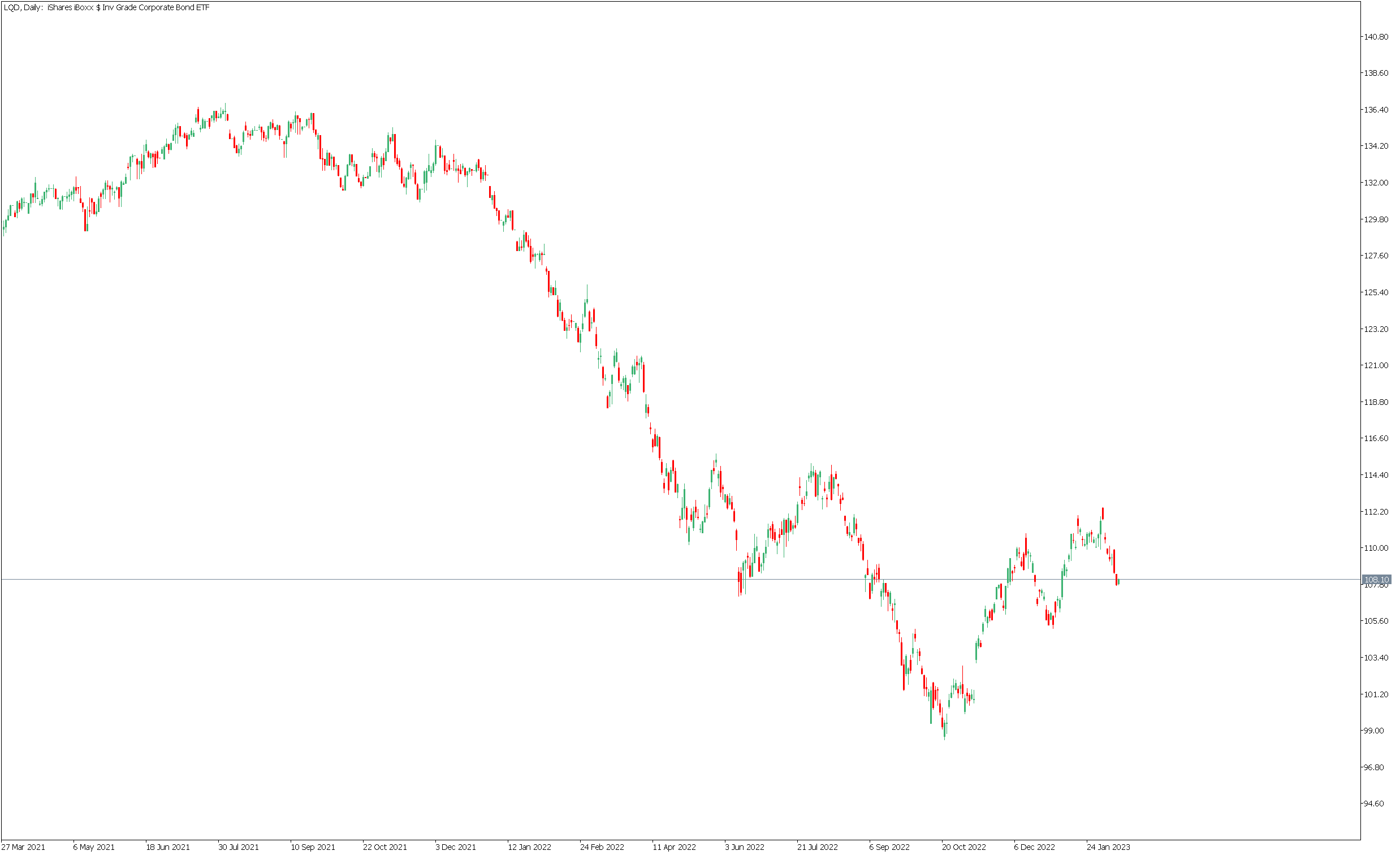Click the 110.00 price axis label
This screenshot has height=855, width=1400.
click(x=1376, y=548)
